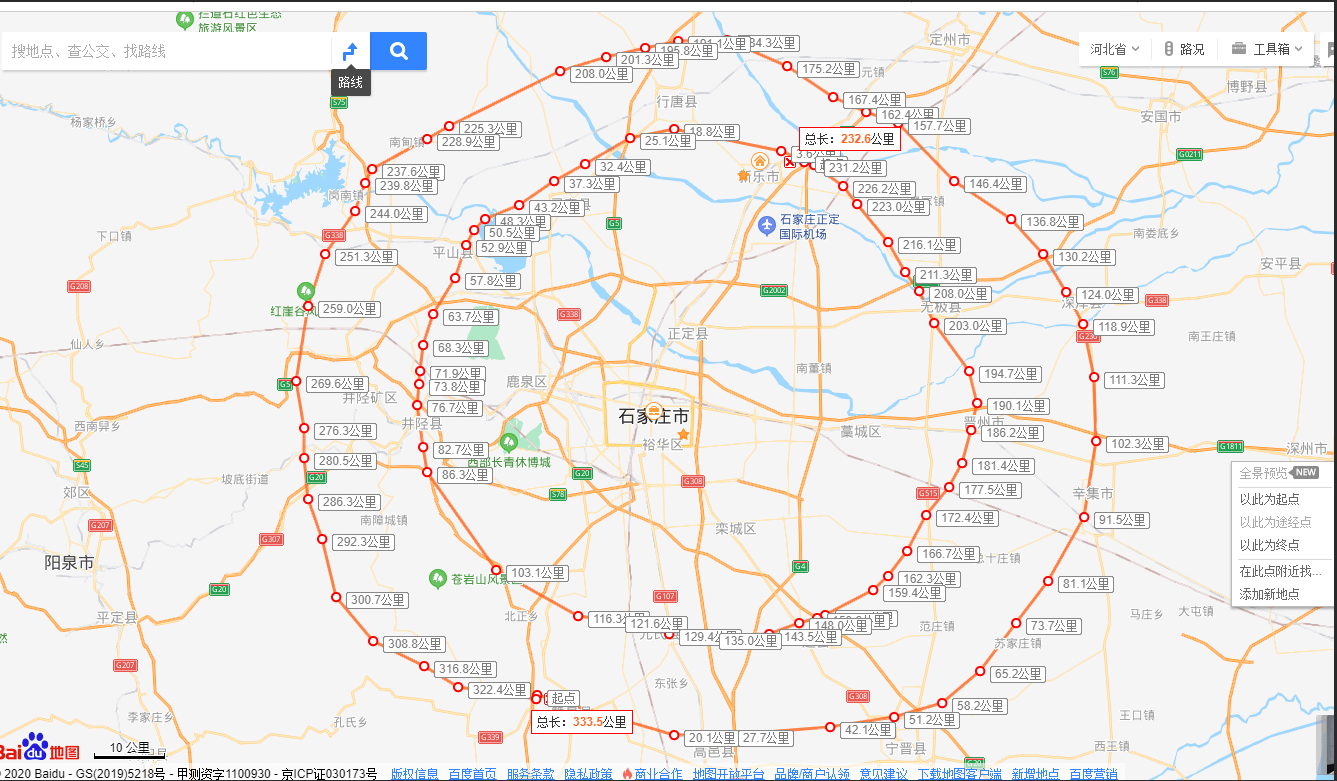Image resolution: width=1337 pixels, height=781 pixels.
Task: Open the 工具箱 toolbox dropdown
Action: tap(1267, 49)
